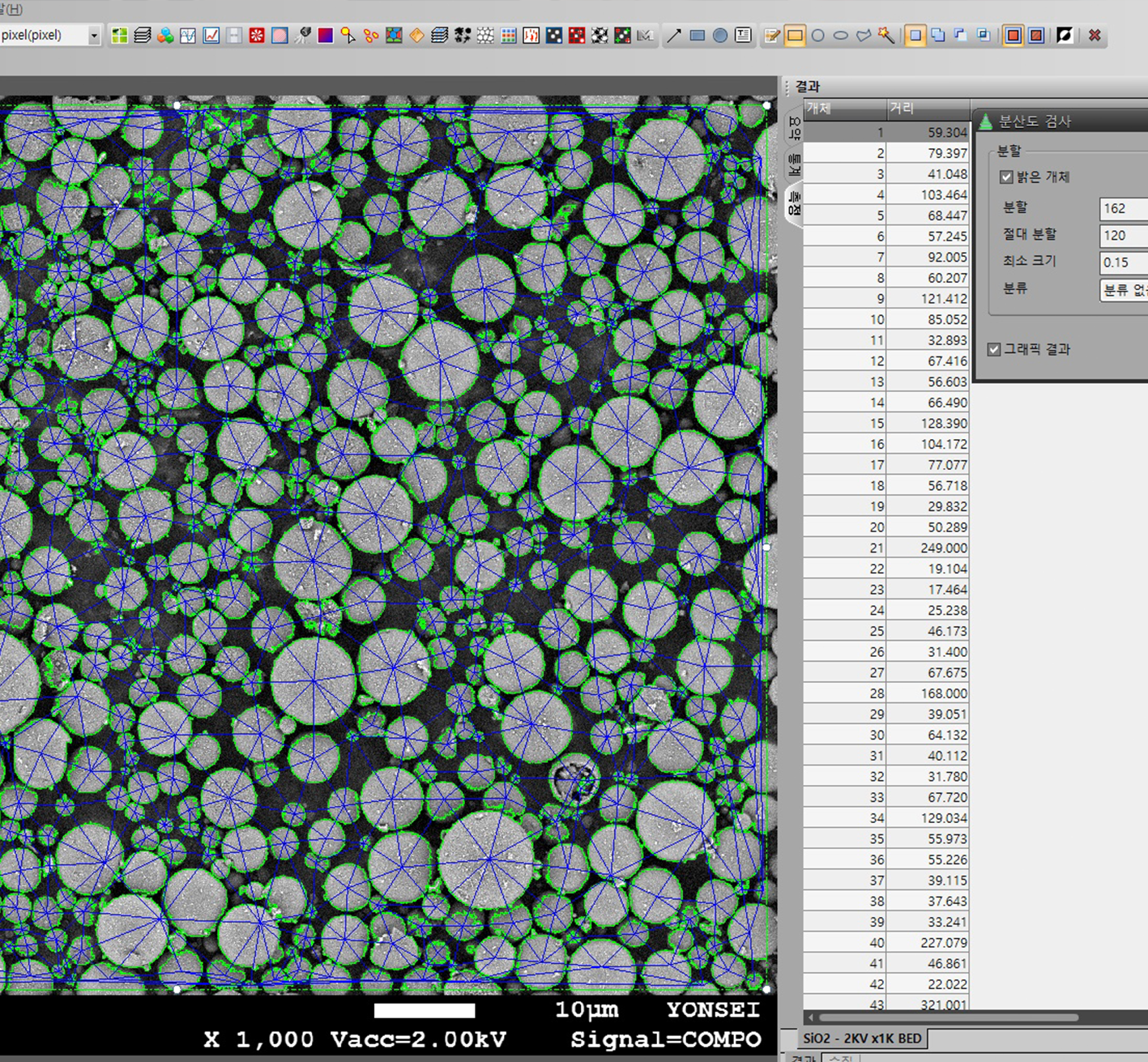The image size is (1148, 1062).
Task: Click the red X delete icon
Action: [x=1095, y=36]
